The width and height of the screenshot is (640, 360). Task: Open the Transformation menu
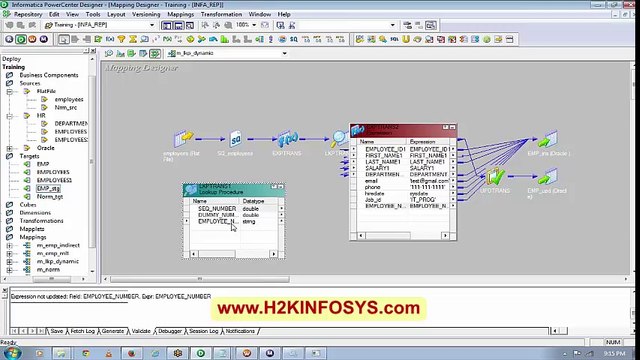pyautogui.click(x=221, y=14)
